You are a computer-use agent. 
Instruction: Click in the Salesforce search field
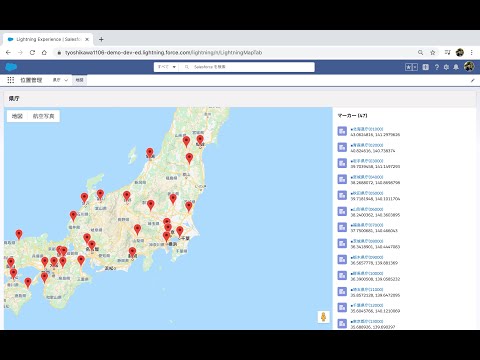point(248,67)
